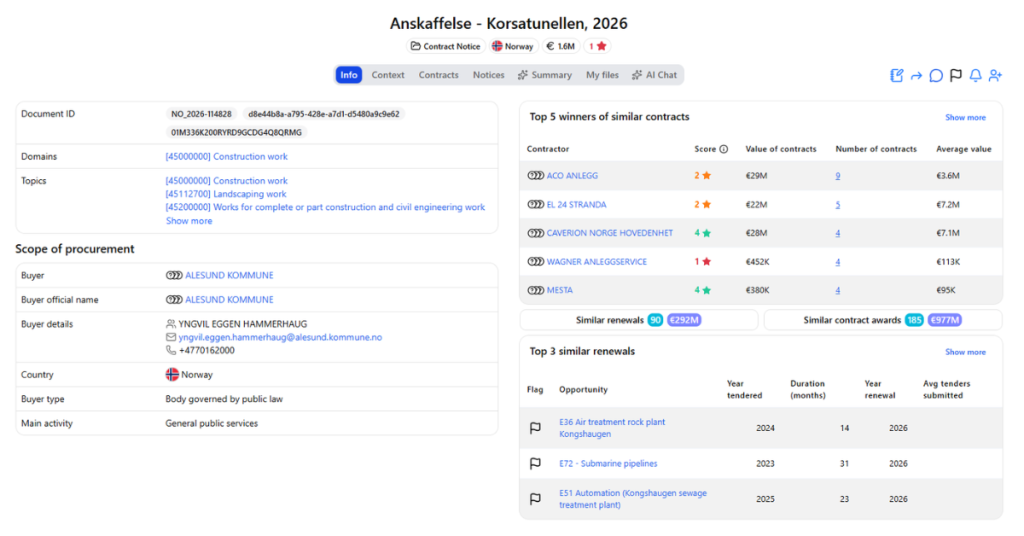The image size is (1024, 536).
Task: Open the Buyer ALESUND KOMMUNE link
Action: [229, 276]
